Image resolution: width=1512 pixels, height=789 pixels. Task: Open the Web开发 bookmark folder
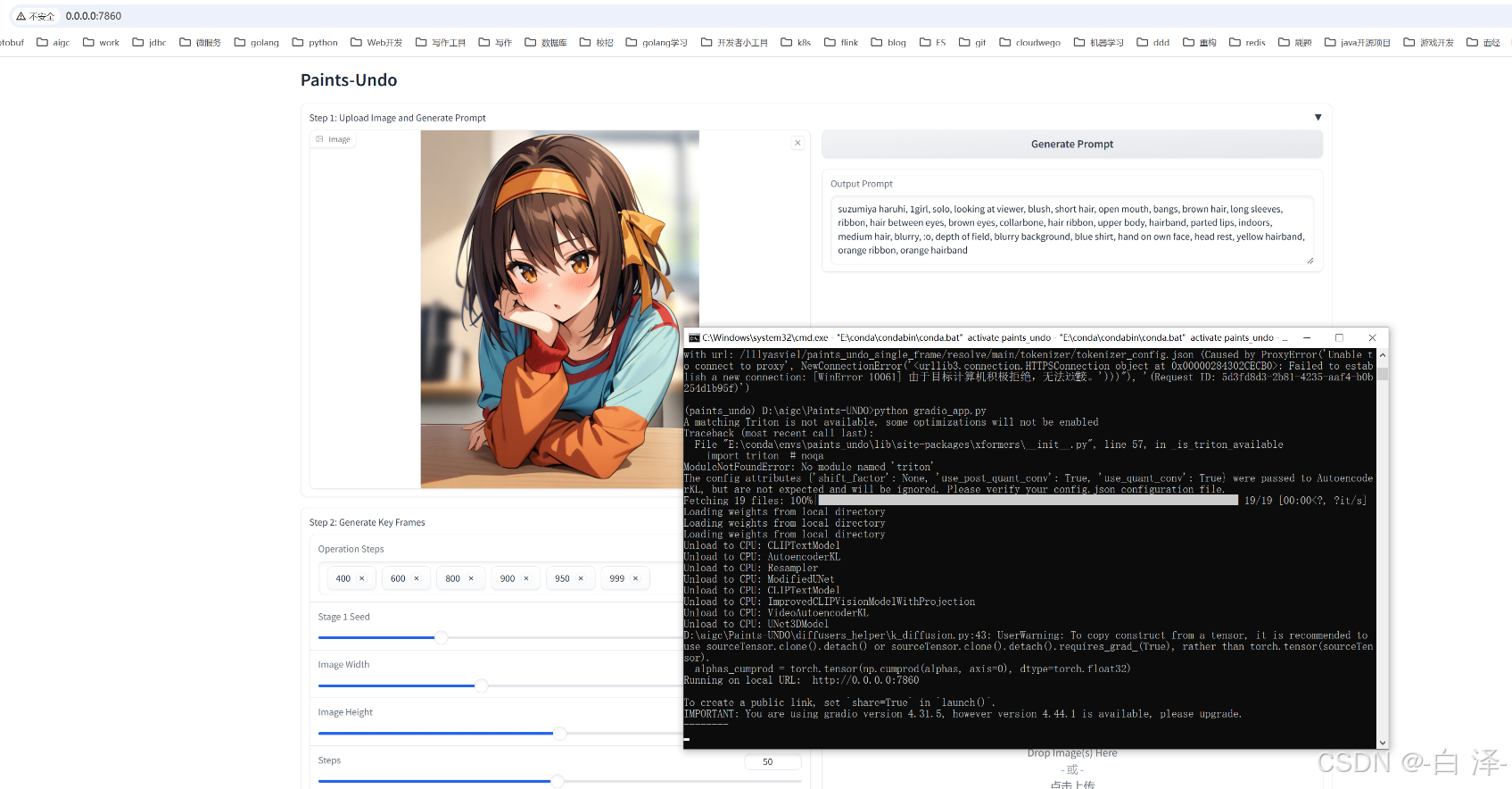tap(376, 42)
